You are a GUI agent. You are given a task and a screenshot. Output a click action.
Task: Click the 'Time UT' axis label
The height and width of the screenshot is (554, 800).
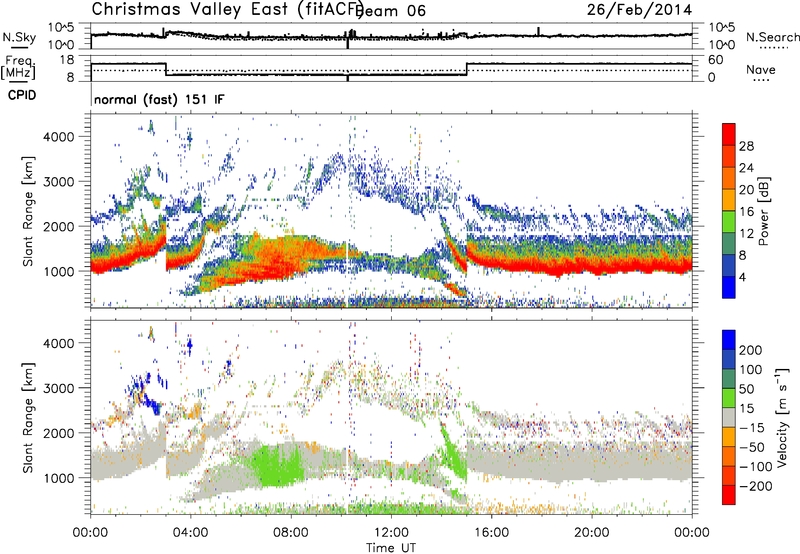click(391, 548)
